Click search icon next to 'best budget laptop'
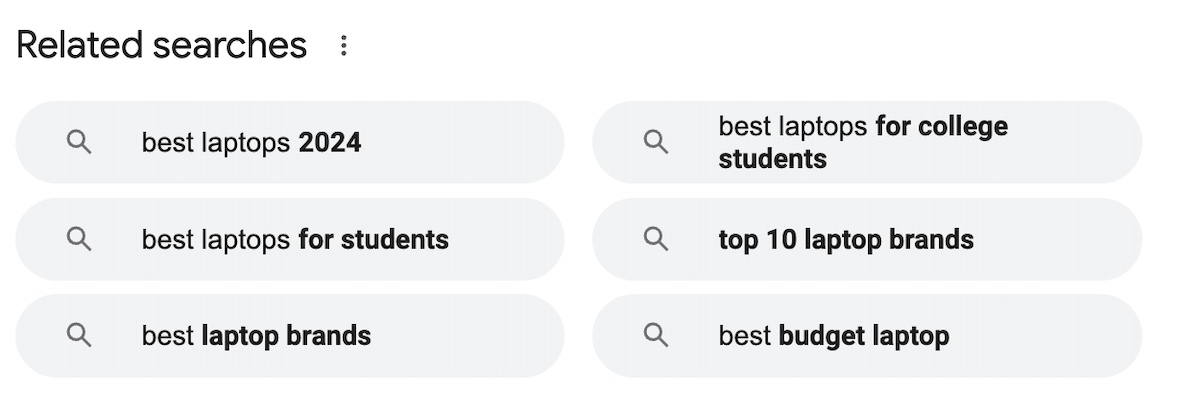This screenshot has height=419, width=1200. (656, 335)
